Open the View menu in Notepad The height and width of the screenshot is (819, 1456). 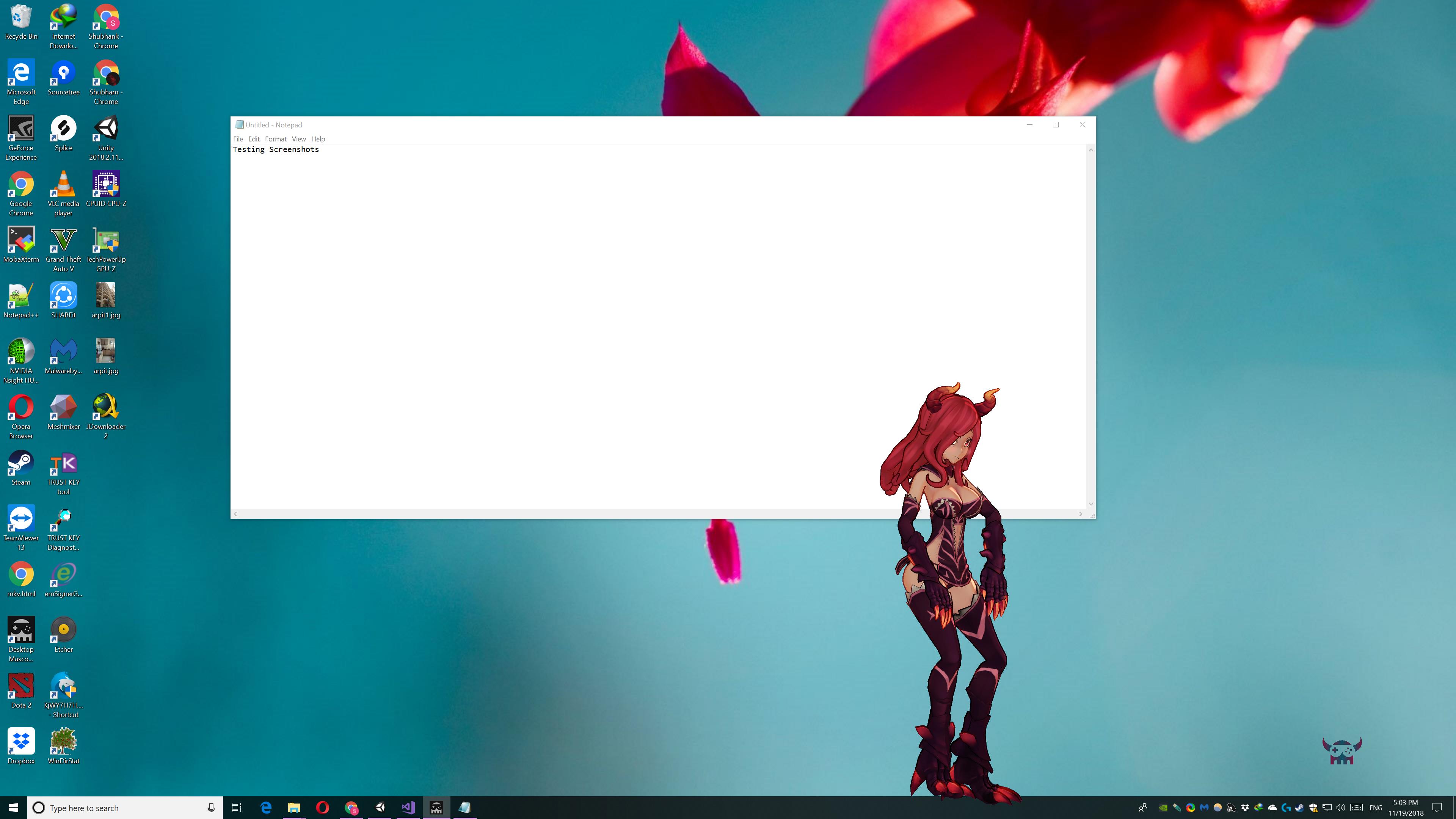298,139
